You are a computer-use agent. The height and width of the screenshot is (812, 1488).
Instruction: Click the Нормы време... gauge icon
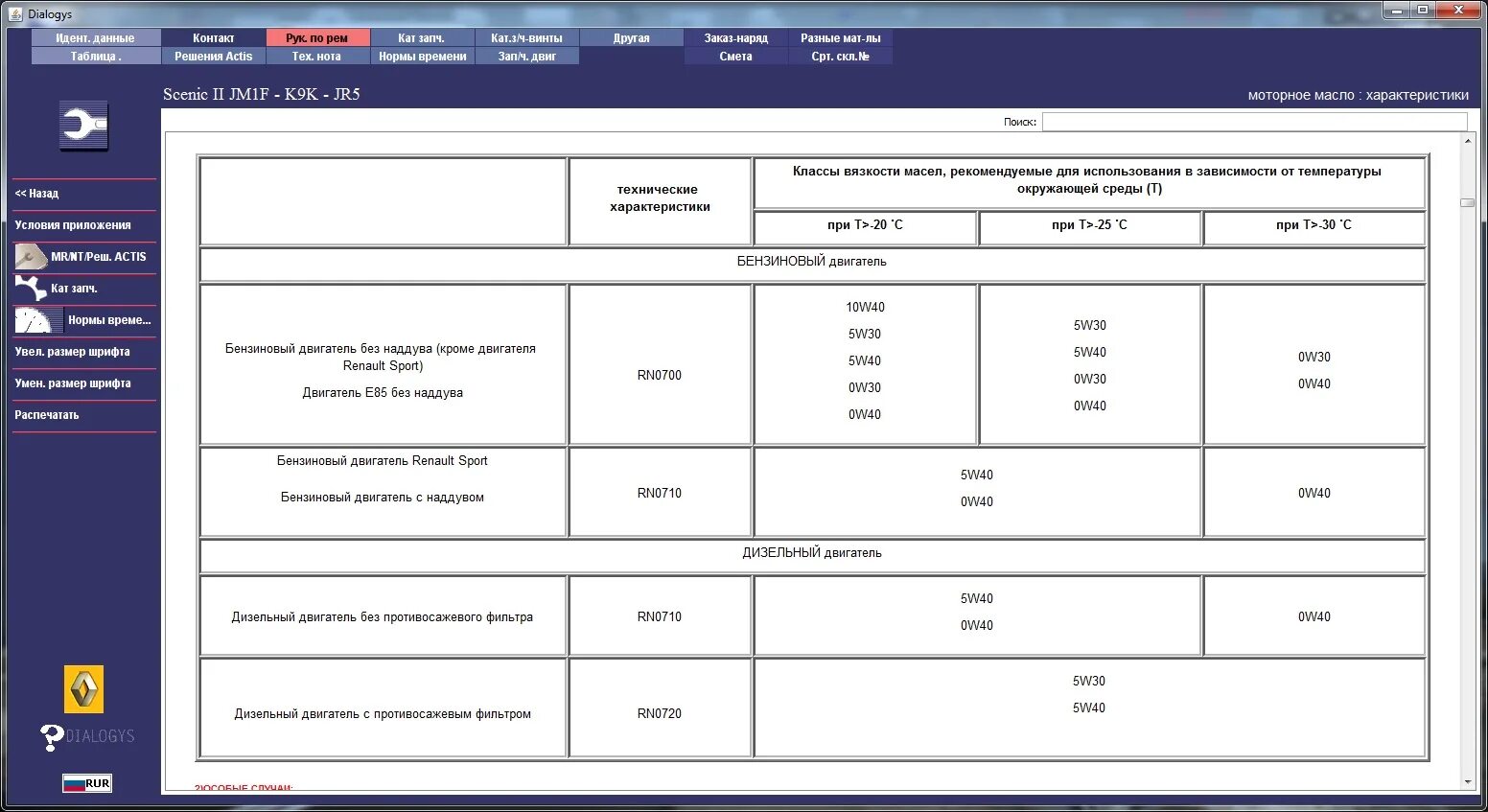38,320
